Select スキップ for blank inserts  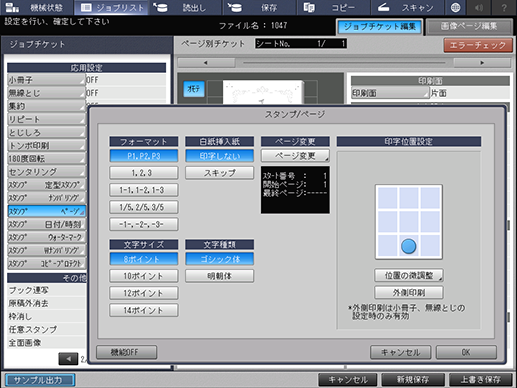(220, 173)
